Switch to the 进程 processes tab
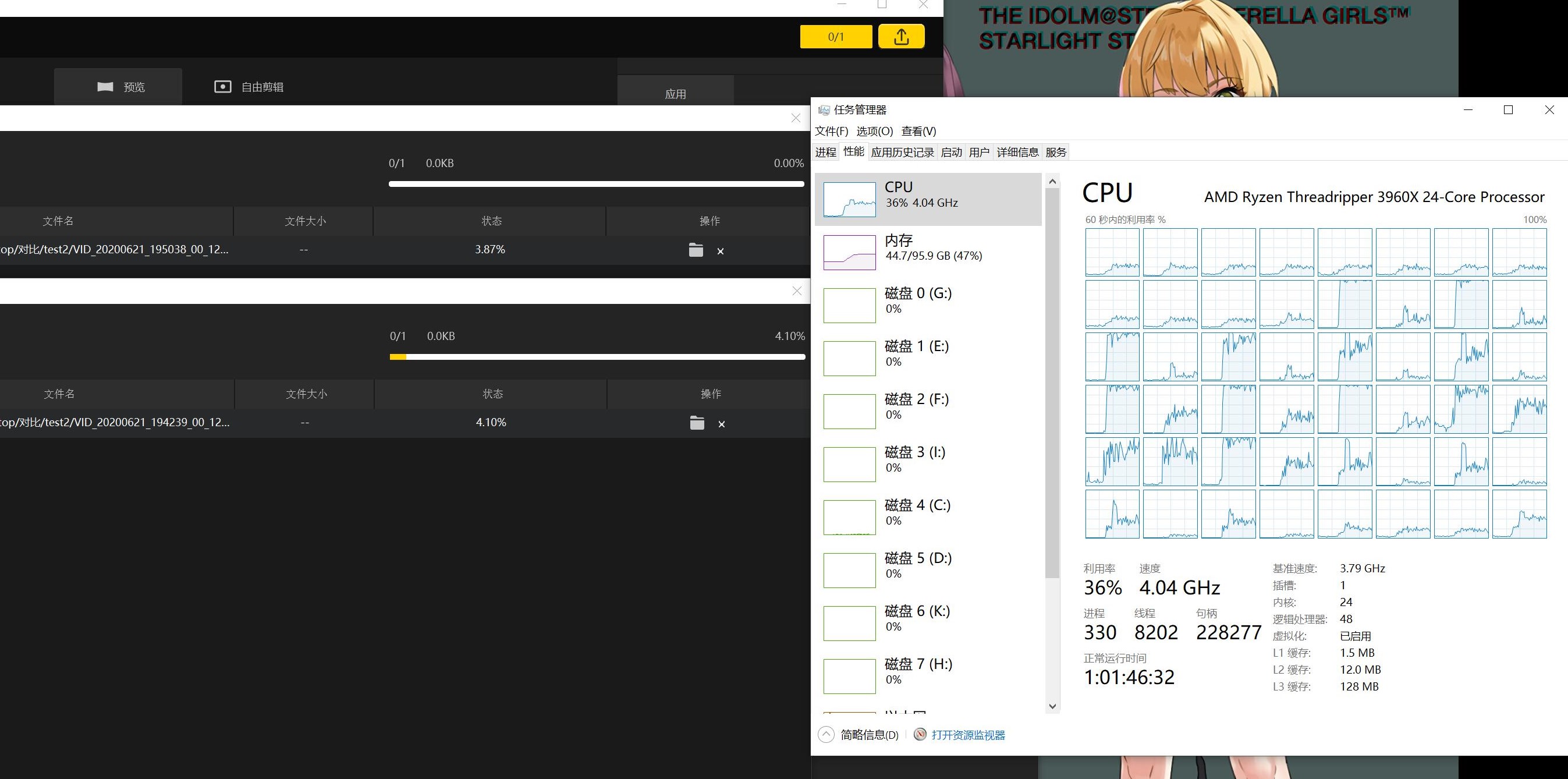 tap(826, 153)
